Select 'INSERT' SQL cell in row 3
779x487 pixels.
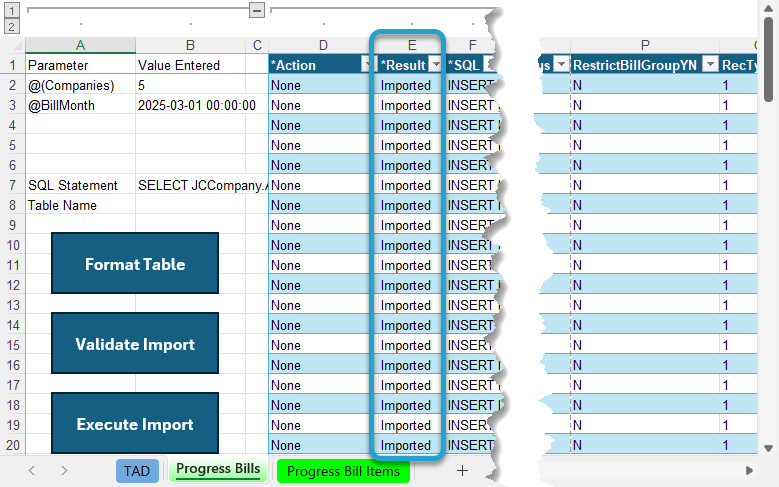[472, 105]
